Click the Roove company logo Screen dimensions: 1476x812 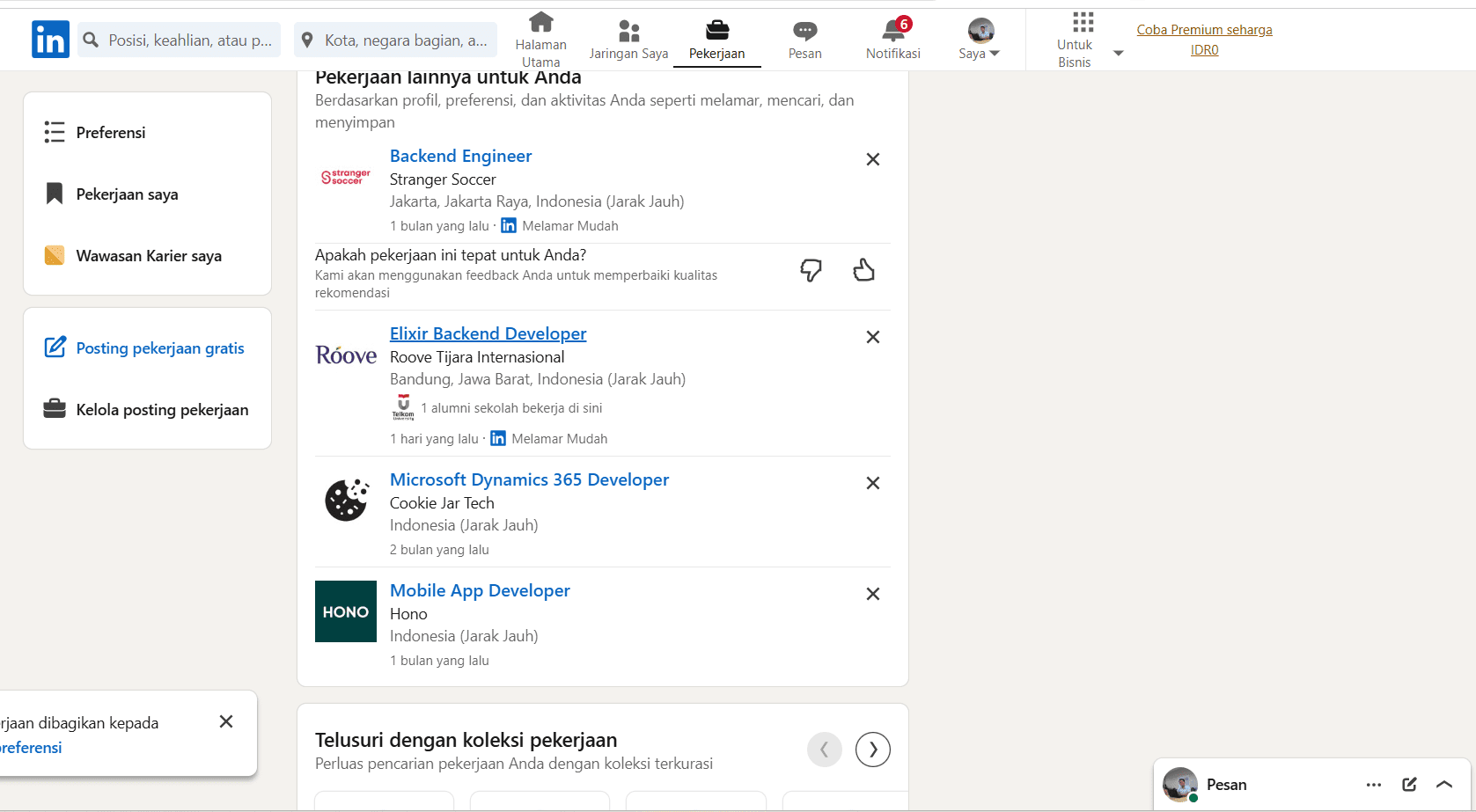(x=346, y=355)
